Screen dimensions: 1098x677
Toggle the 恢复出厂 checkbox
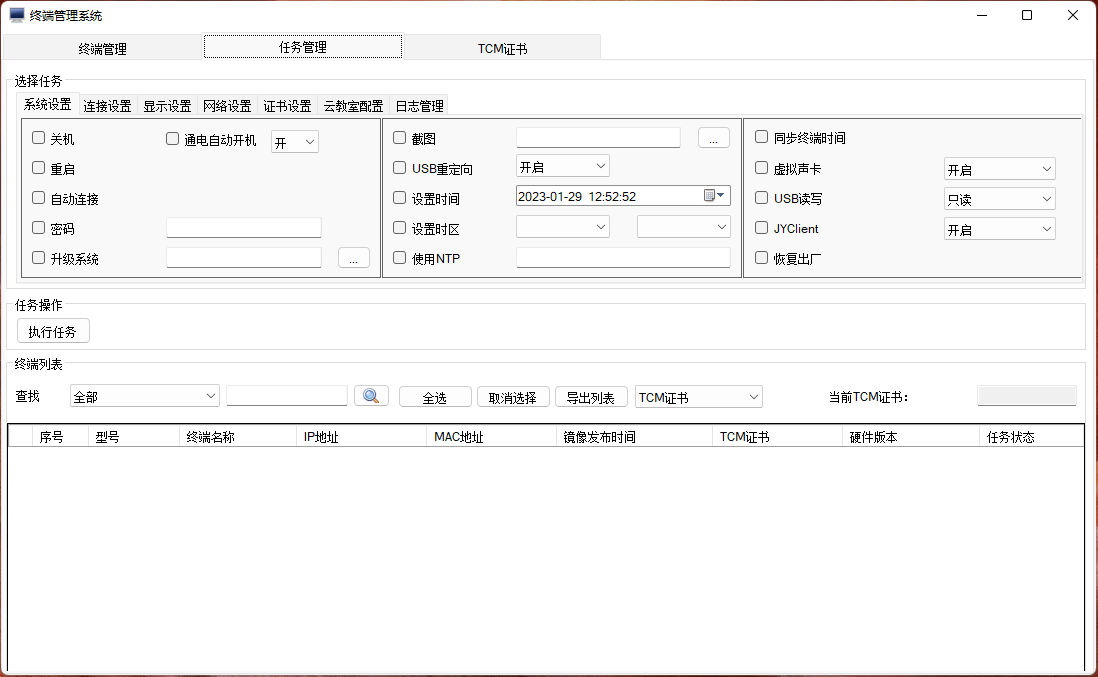[762, 258]
